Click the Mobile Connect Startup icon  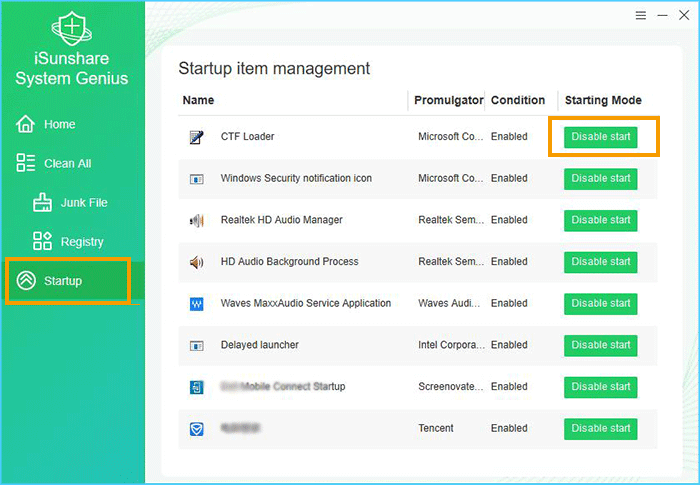pos(196,387)
